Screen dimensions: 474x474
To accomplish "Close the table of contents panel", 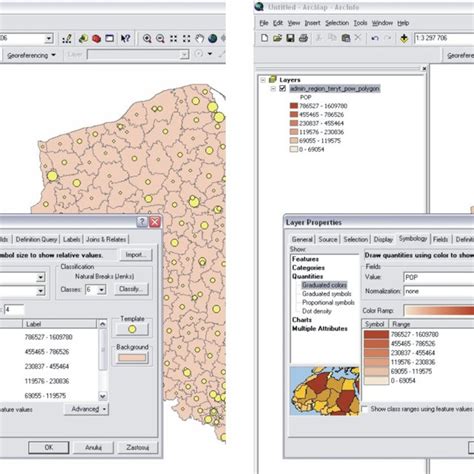I will (x=424, y=69).
